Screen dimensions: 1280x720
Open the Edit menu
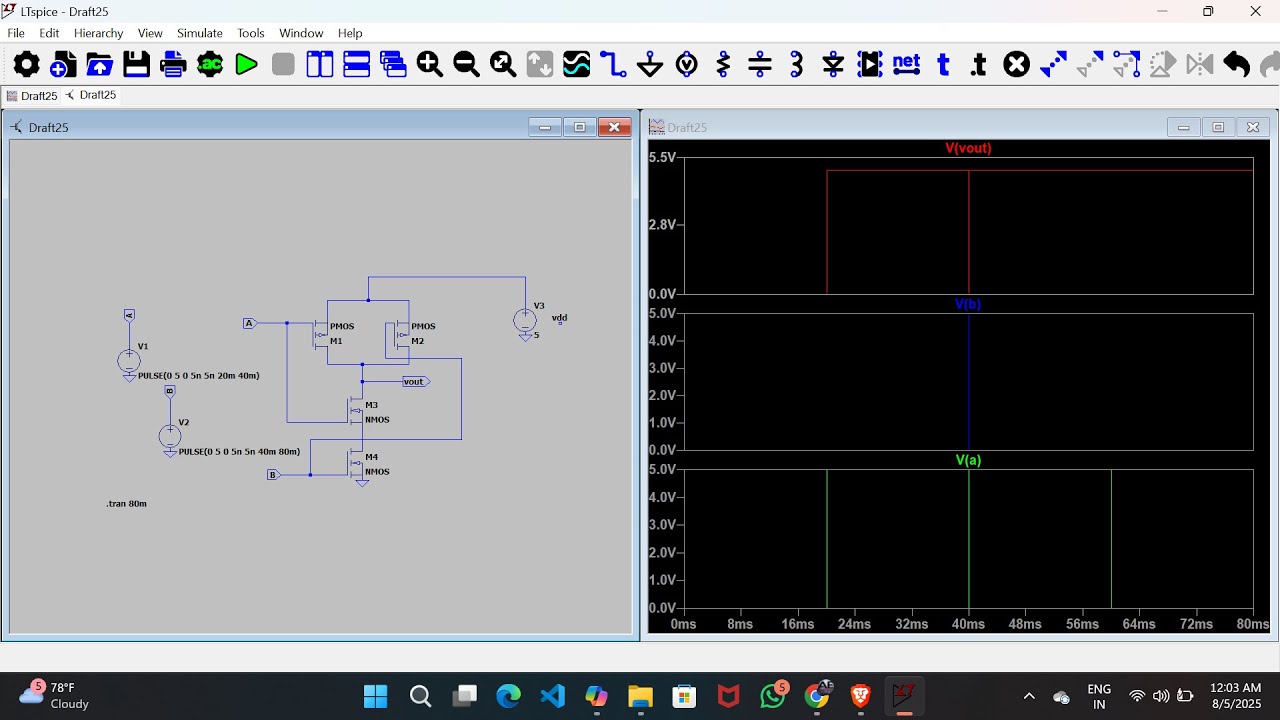[x=49, y=33]
